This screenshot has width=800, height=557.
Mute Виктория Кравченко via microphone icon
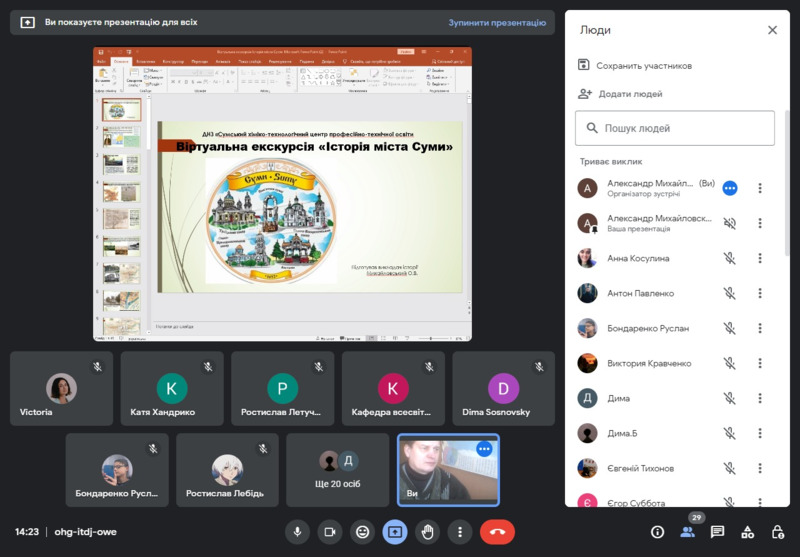coord(730,363)
